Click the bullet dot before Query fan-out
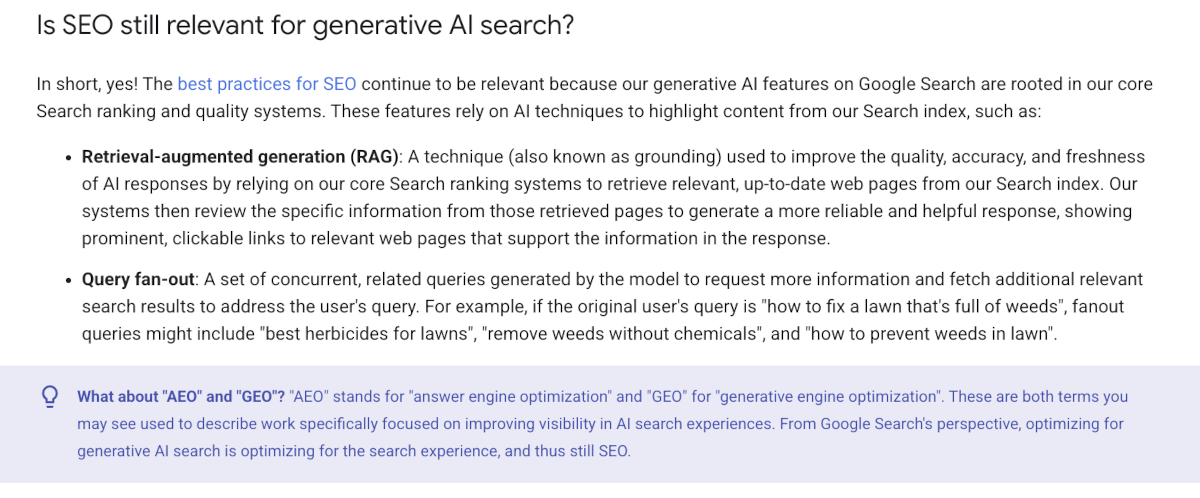This screenshot has height=498, width=1200. click(69, 280)
